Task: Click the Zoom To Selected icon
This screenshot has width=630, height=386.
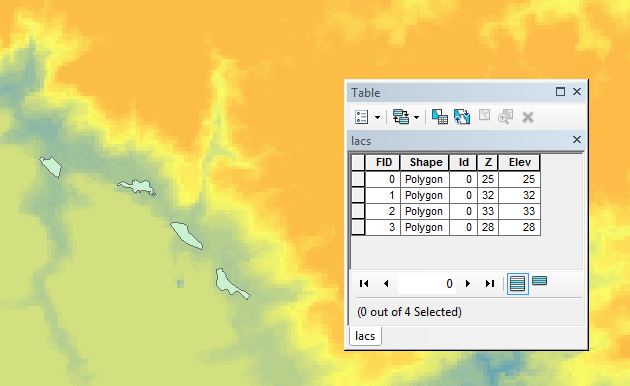Action: (x=505, y=117)
